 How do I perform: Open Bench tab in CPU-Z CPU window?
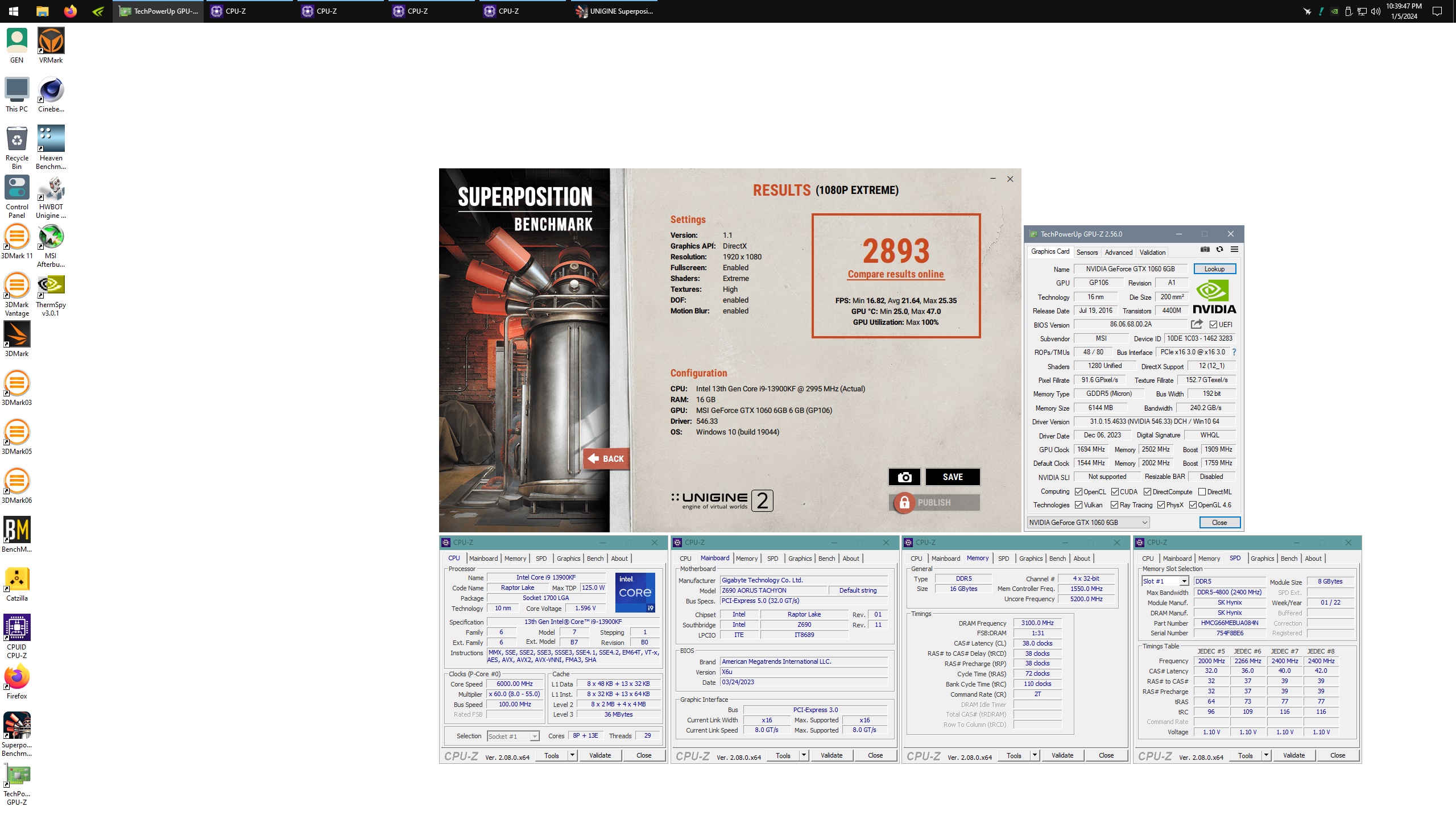click(595, 559)
